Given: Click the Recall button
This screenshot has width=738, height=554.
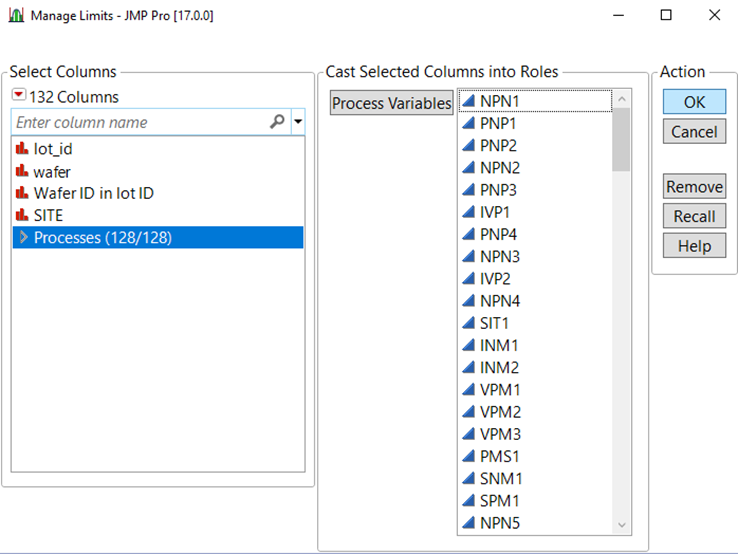Looking at the screenshot, I should pos(694,216).
